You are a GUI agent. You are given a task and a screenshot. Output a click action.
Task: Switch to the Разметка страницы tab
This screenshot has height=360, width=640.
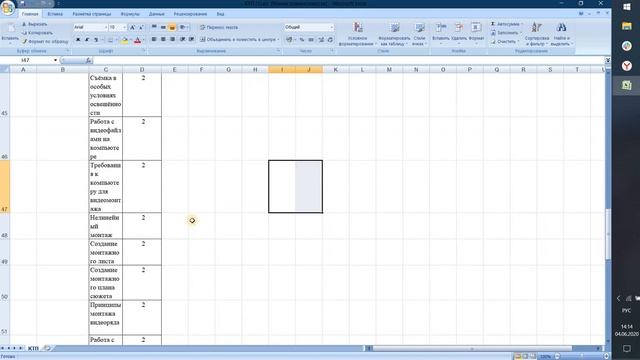92,14
